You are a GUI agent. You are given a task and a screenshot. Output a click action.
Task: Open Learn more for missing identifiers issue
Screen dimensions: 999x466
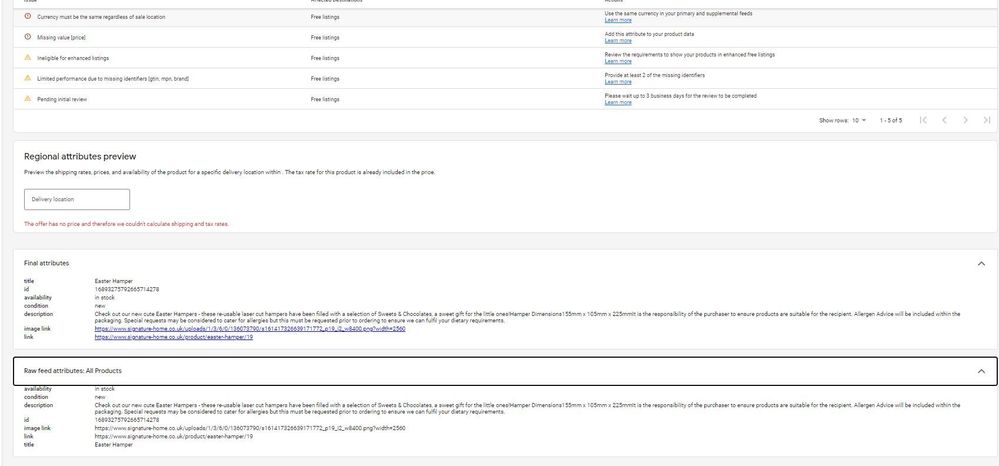(618, 82)
